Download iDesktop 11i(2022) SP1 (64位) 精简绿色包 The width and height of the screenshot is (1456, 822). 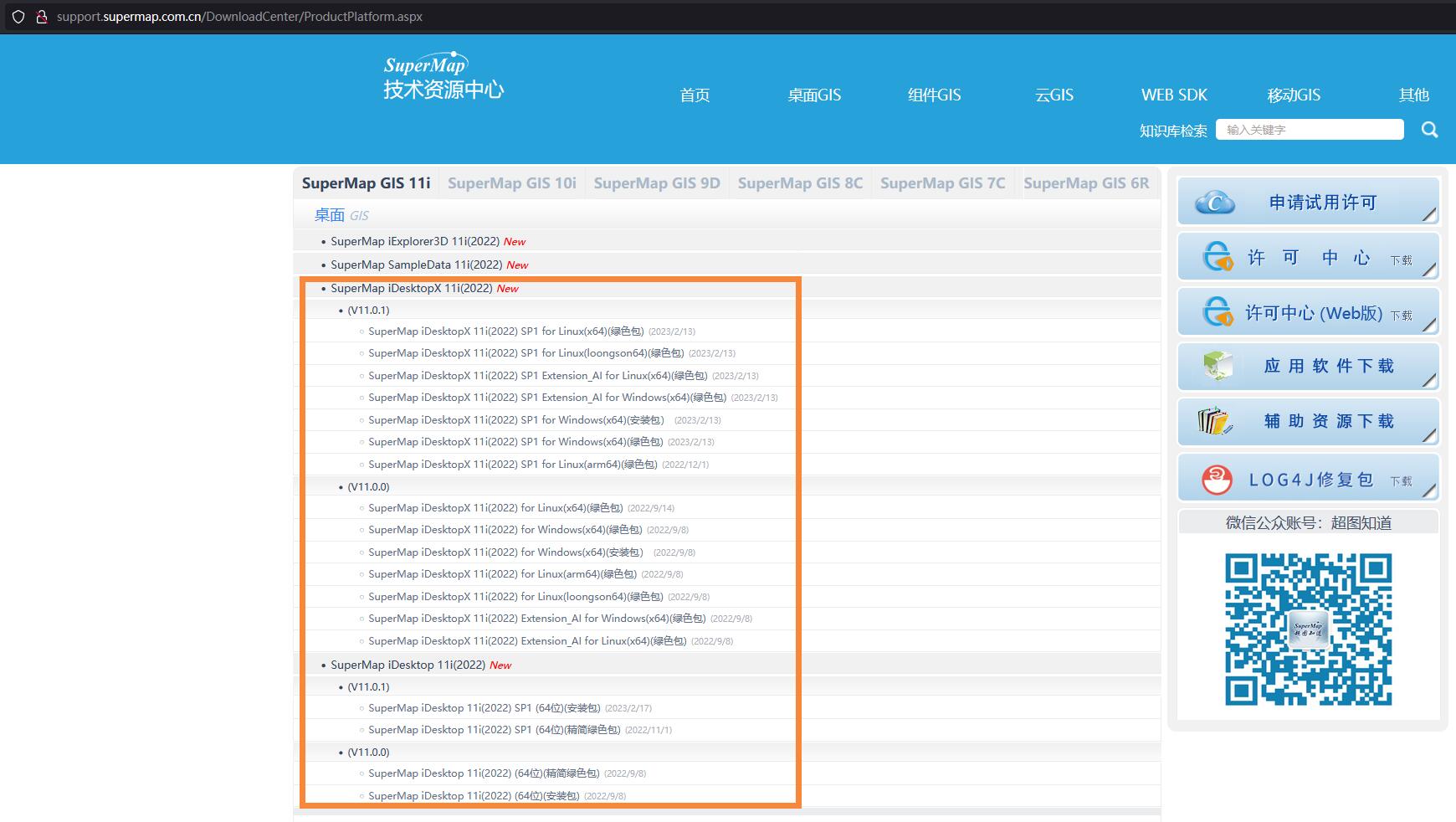(x=495, y=730)
